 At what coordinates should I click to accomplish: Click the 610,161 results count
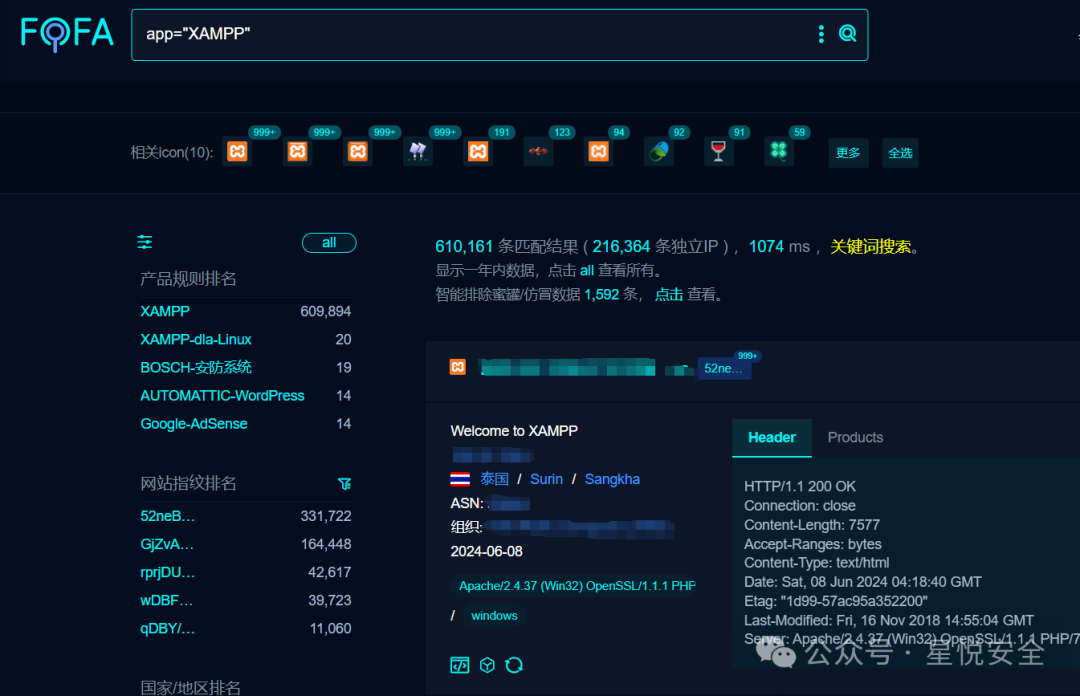click(x=464, y=247)
